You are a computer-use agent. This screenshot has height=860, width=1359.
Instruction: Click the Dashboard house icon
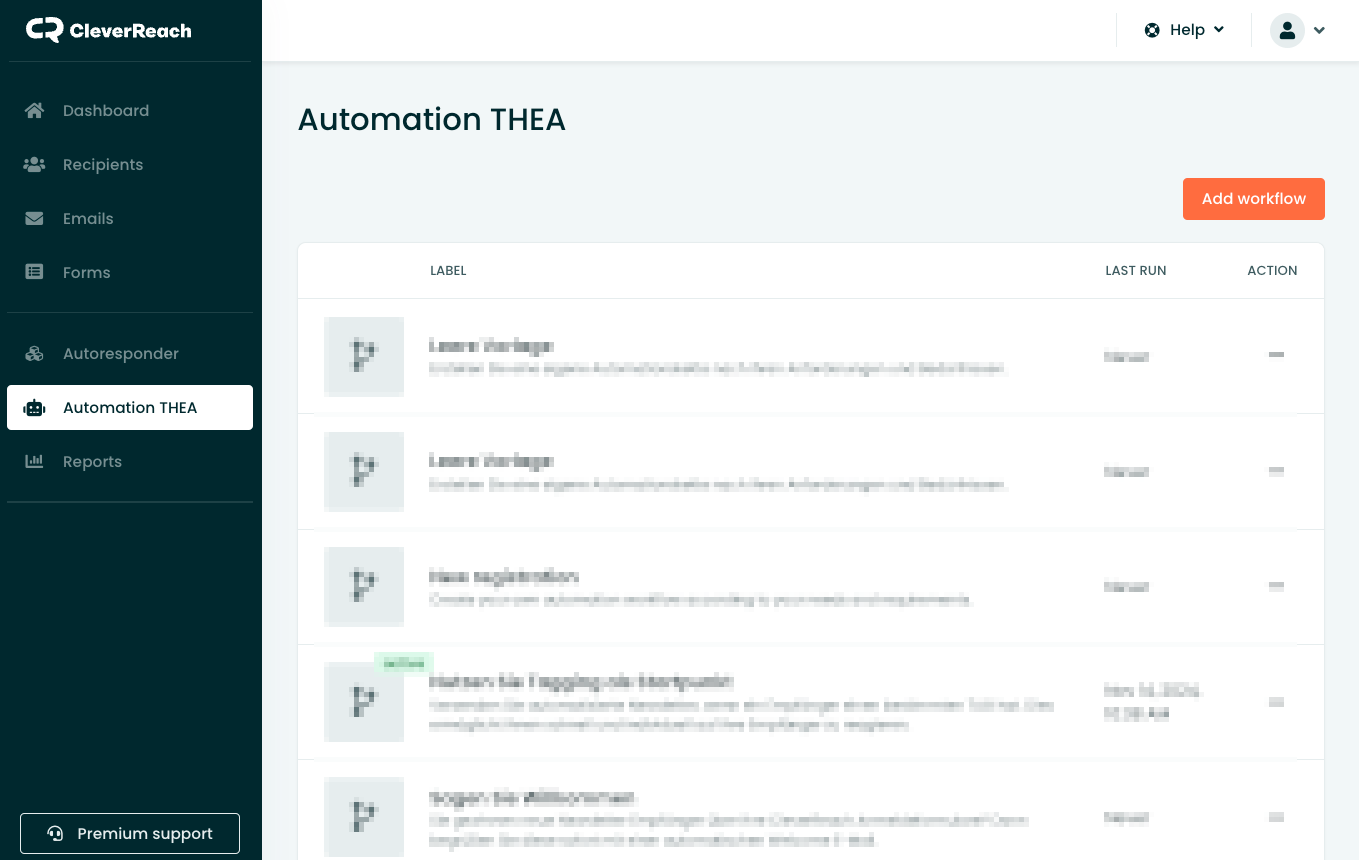(34, 111)
